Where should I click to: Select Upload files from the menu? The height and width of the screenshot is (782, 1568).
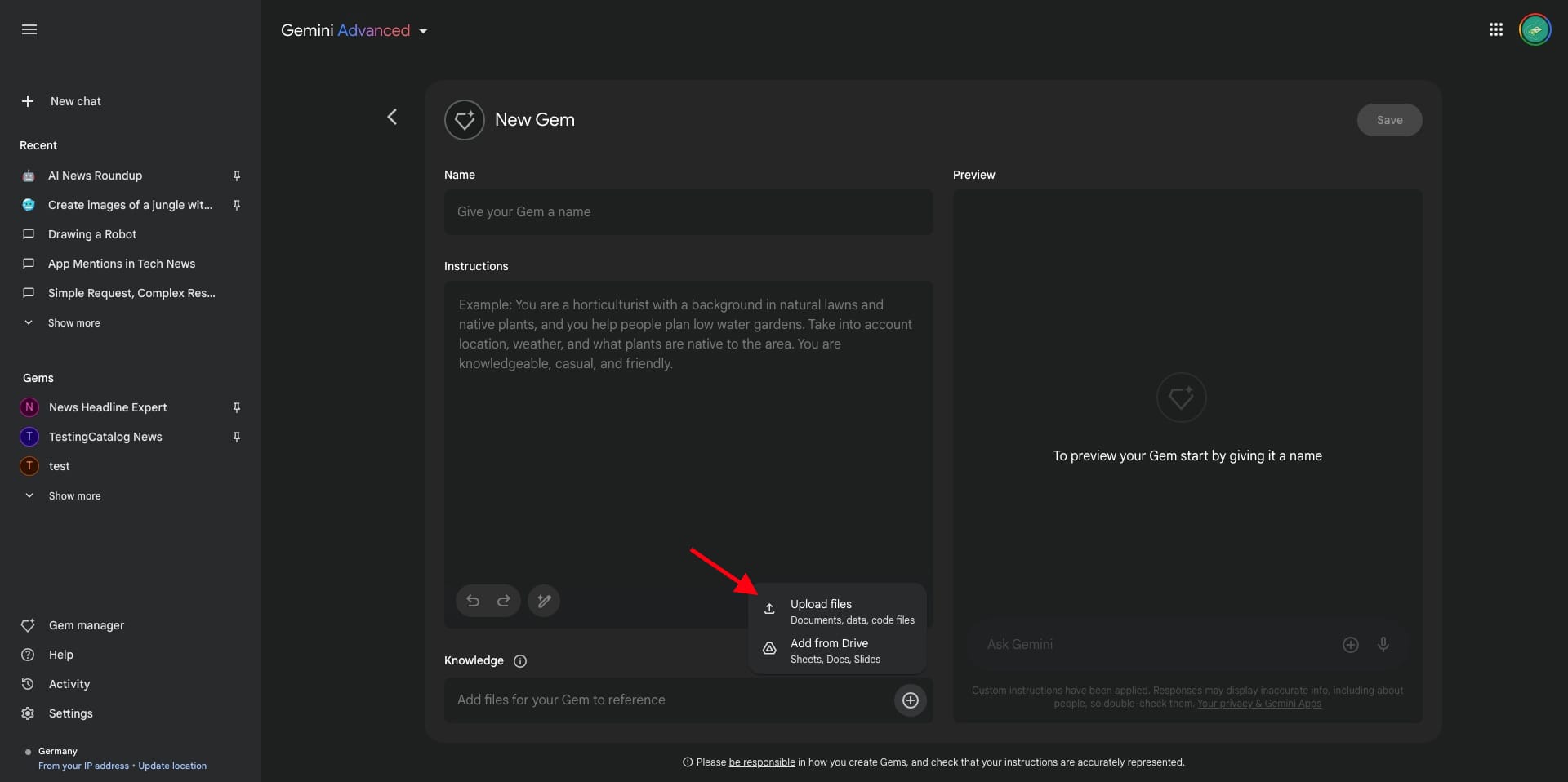click(x=838, y=611)
